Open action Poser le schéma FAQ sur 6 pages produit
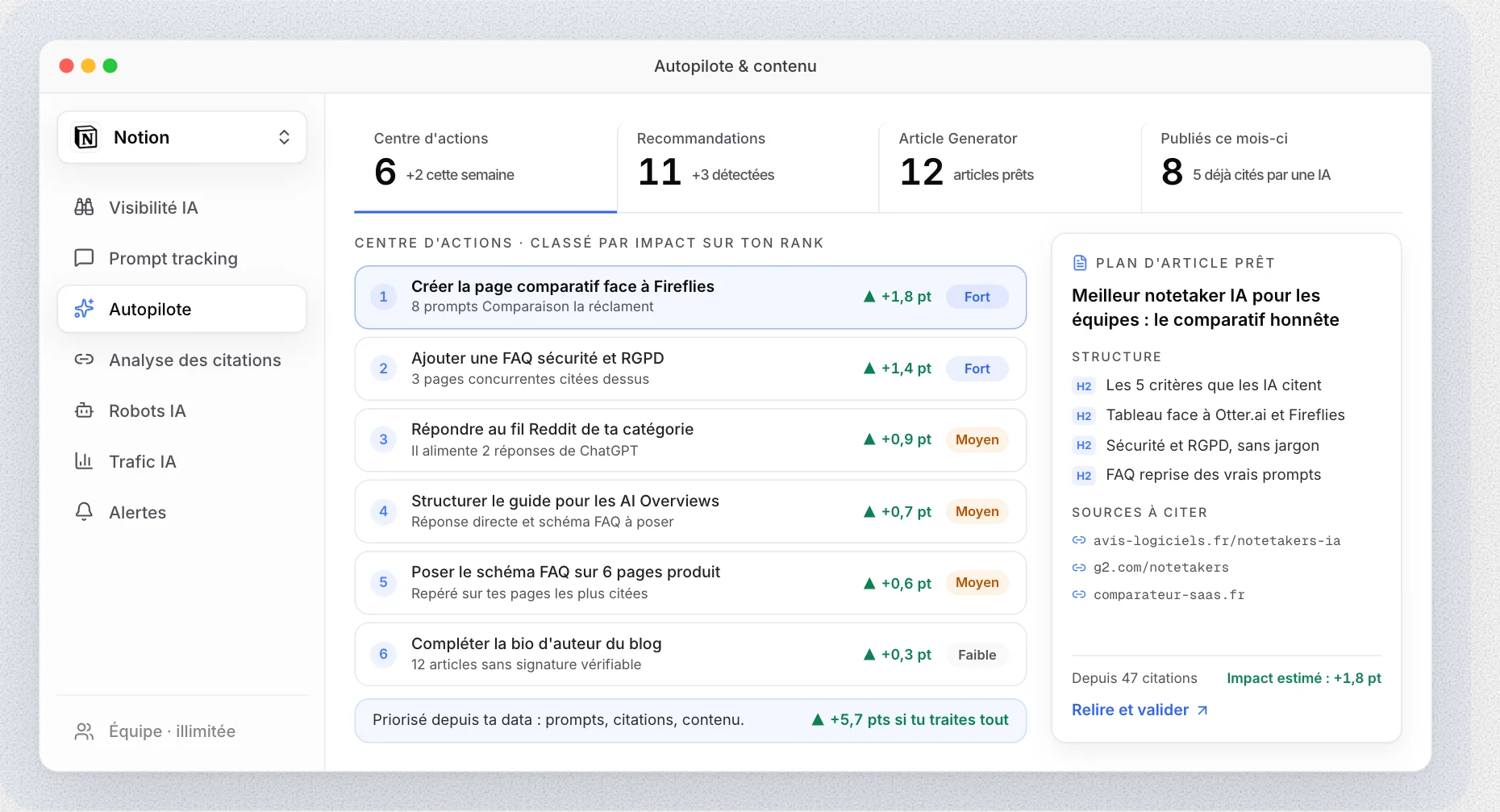Viewport: 1500px width, 812px height. pos(690,582)
